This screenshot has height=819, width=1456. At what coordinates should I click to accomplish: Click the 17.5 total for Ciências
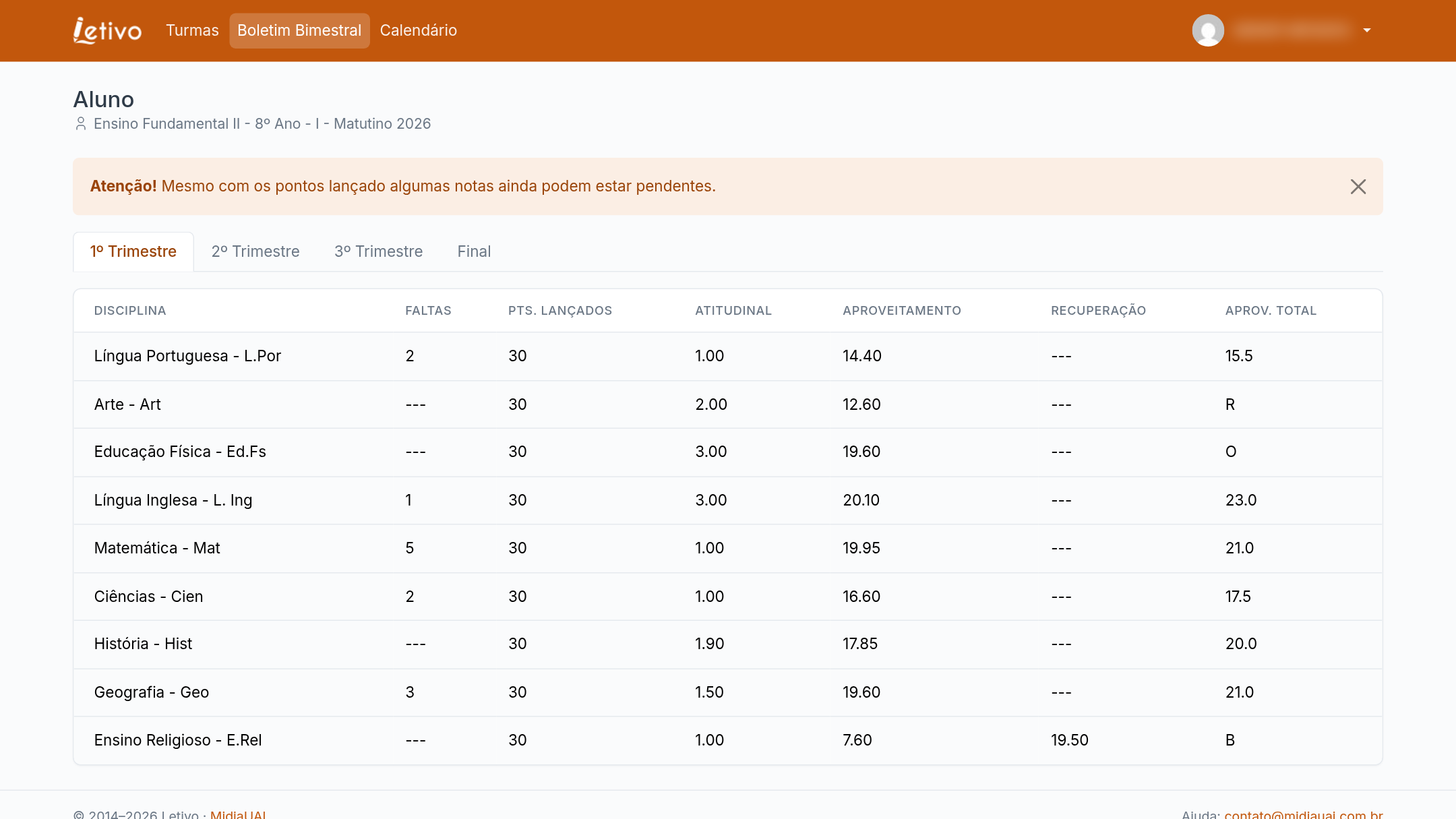pyautogui.click(x=1238, y=597)
